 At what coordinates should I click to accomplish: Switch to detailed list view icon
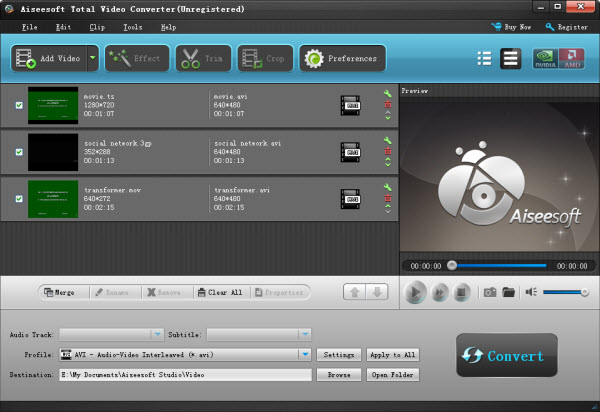pos(510,58)
